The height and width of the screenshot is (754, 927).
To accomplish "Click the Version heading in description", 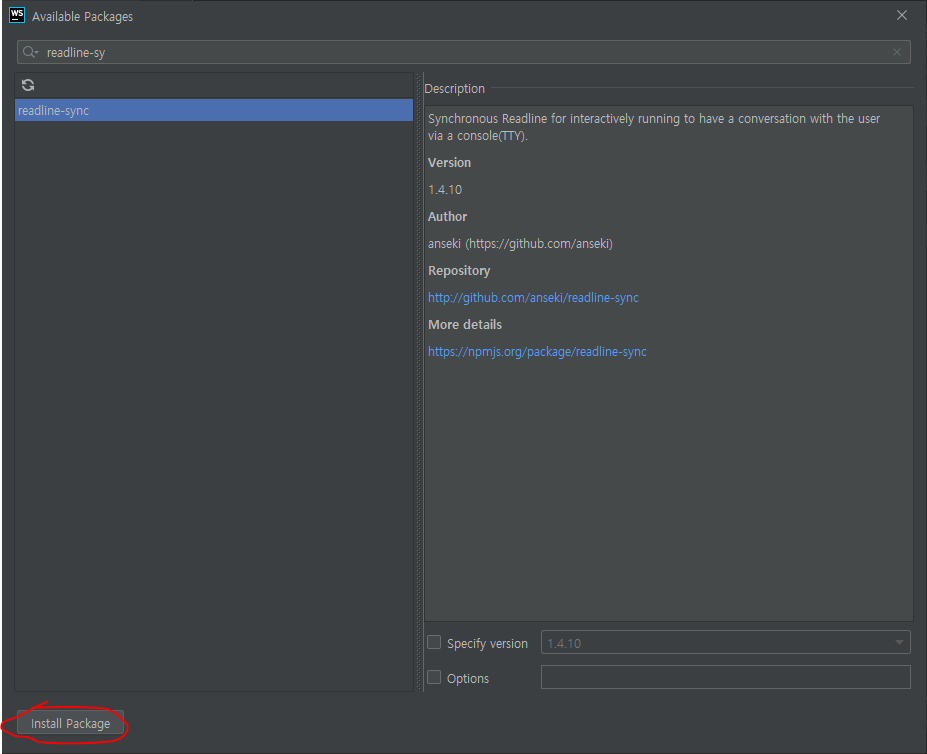I will (x=449, y=163).
